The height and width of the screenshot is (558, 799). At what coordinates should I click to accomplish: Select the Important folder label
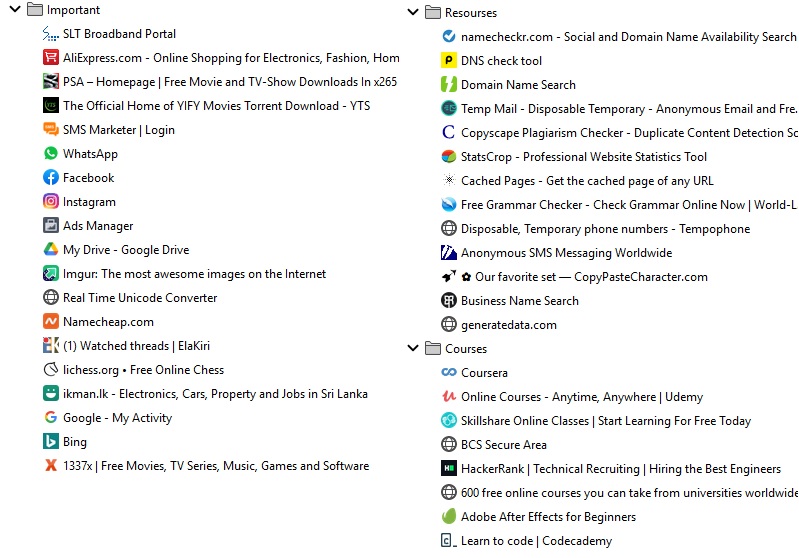73,10
